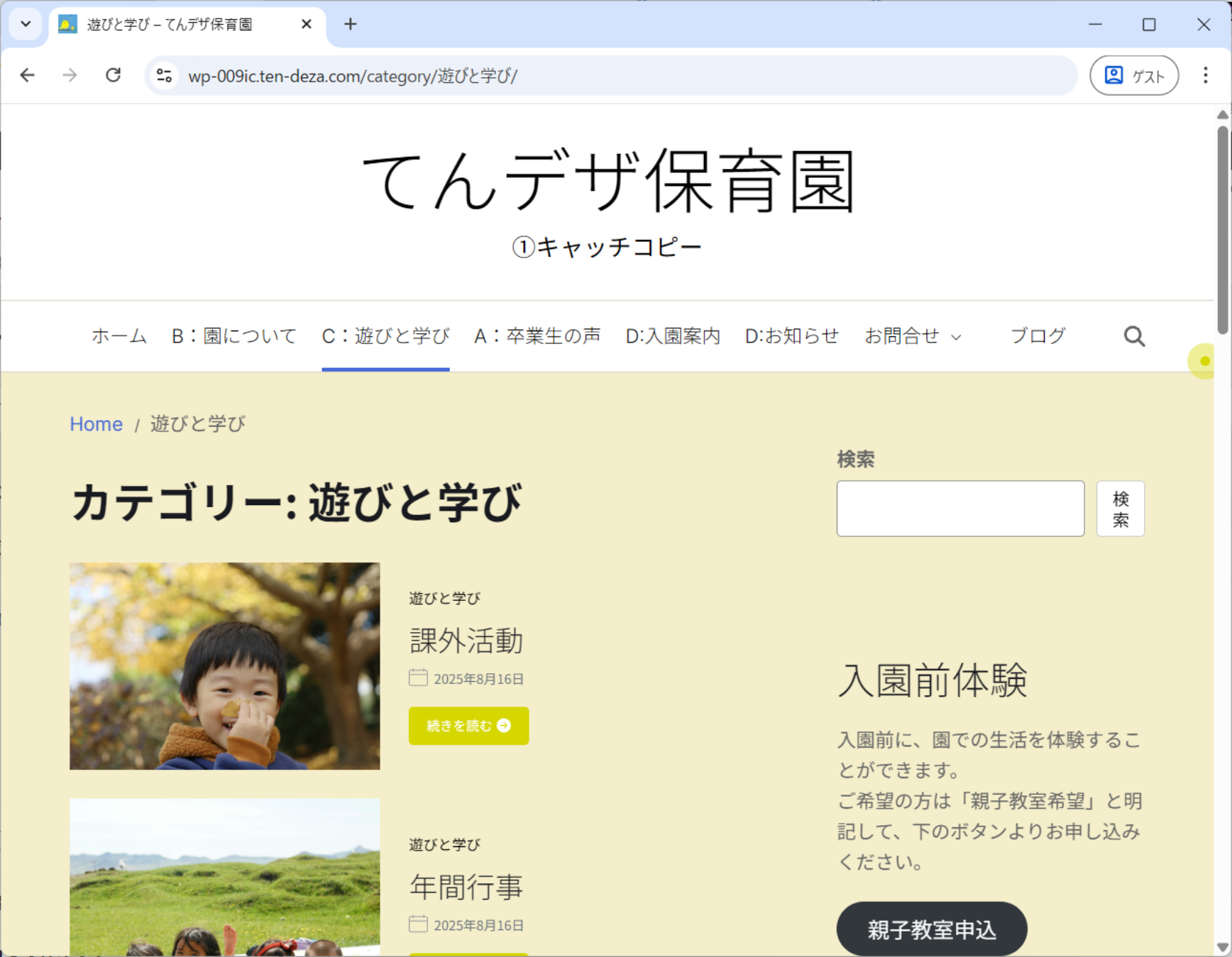
Task: Open the 課外活動 boy photo thumbnail
Action: pos(224,666)
